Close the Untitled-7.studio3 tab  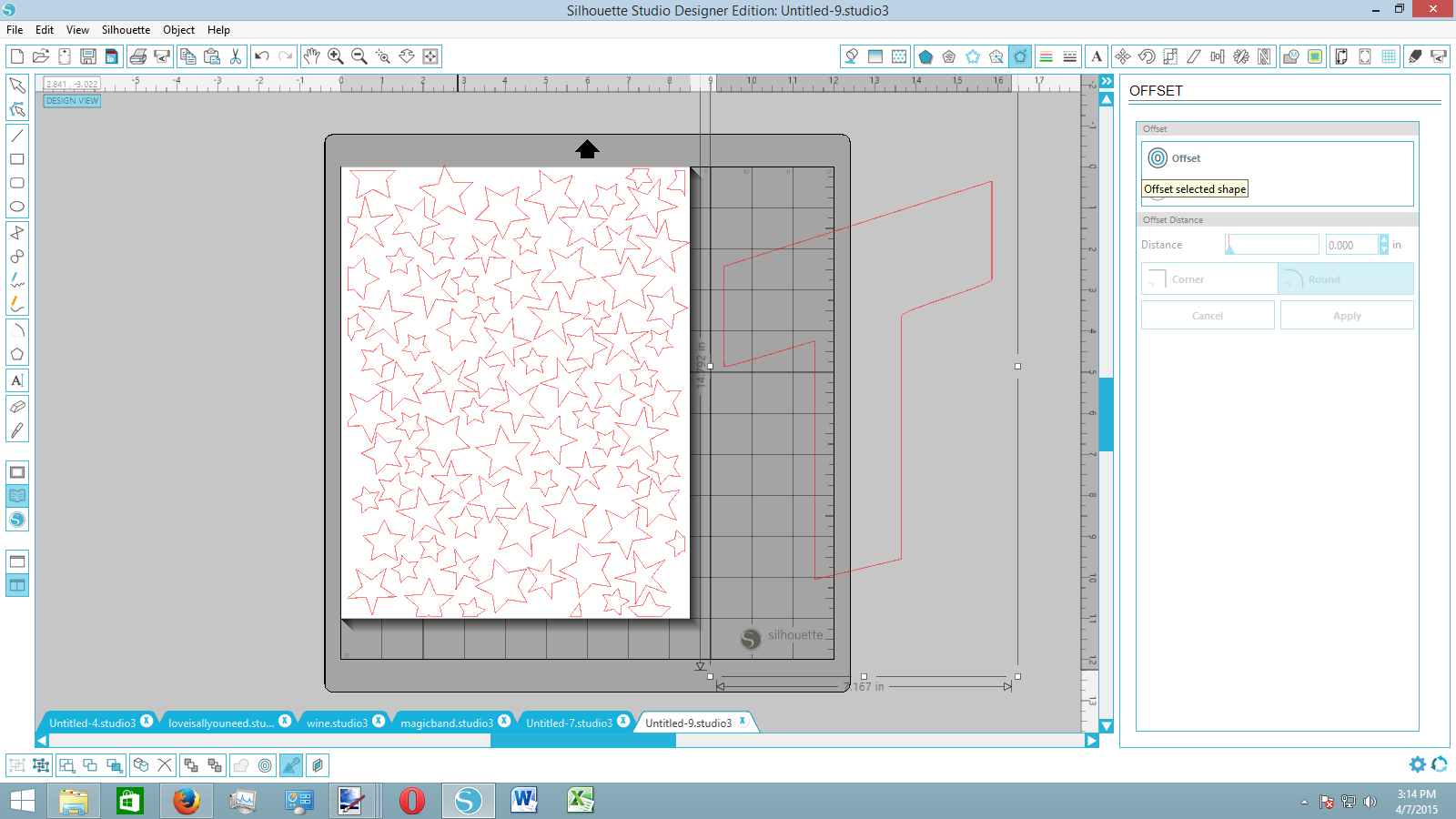[623, 721]
